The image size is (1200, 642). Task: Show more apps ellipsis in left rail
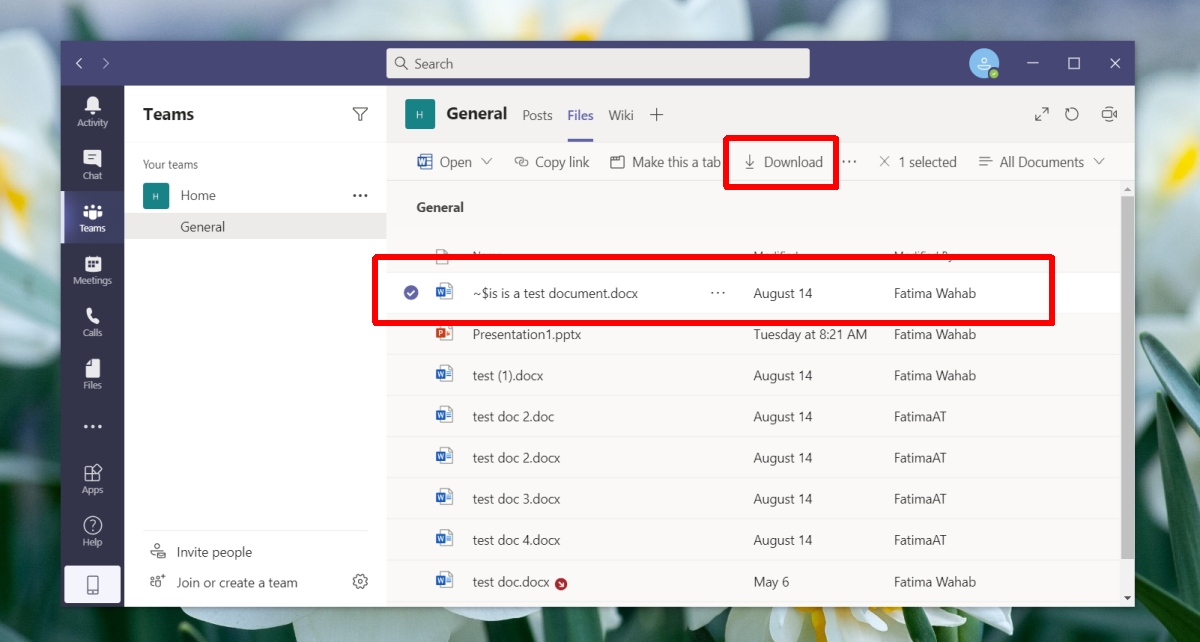pos(92,427)
